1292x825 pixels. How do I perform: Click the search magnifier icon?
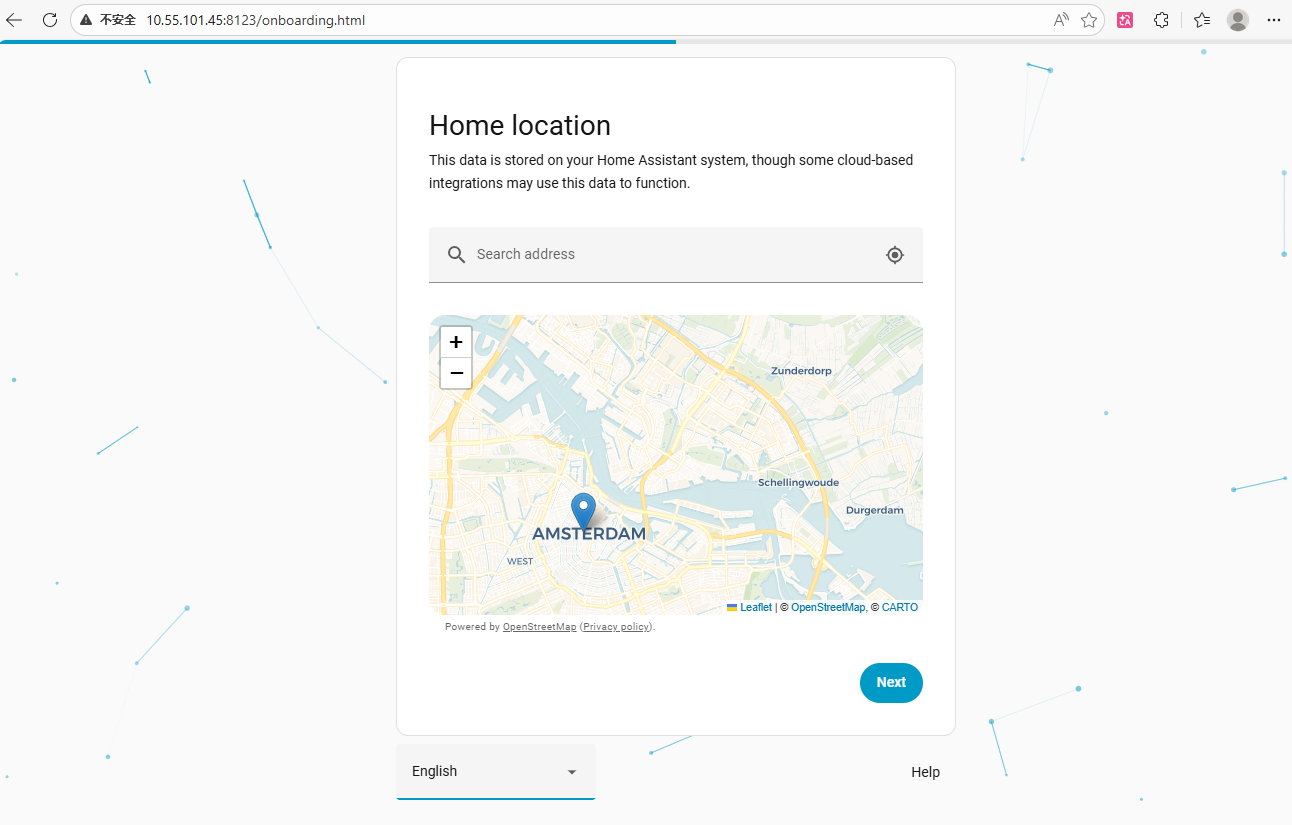(456, 255)
